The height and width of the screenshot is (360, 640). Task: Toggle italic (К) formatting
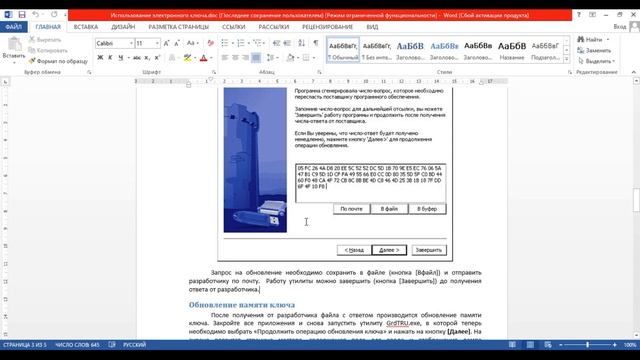pos(110,58)
